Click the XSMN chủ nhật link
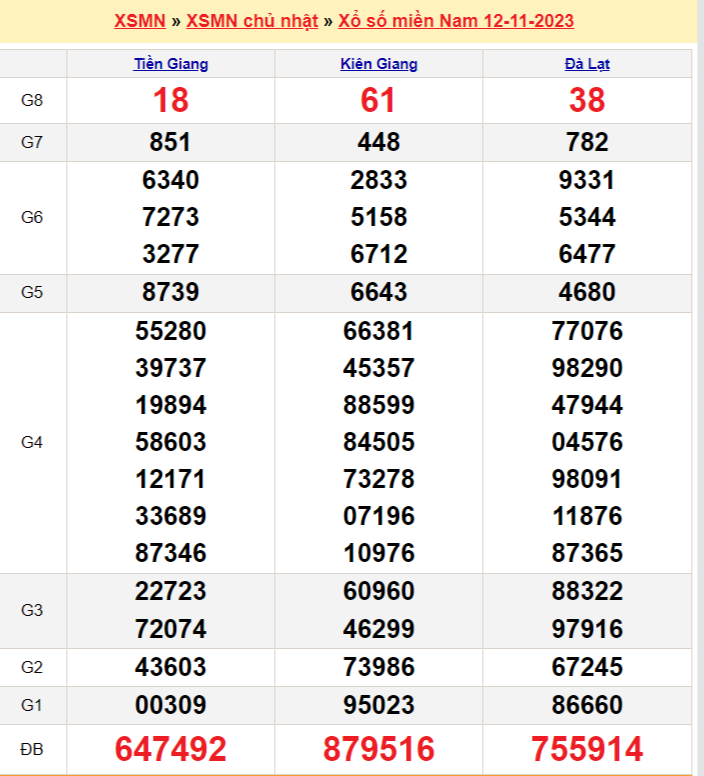704x776 pixels. click(252, 21)
